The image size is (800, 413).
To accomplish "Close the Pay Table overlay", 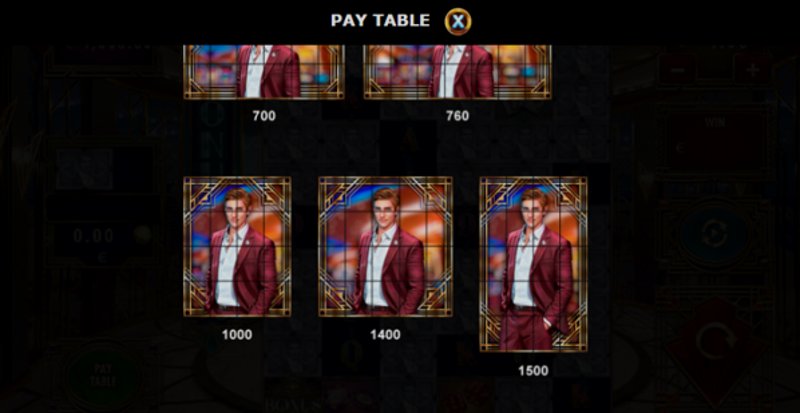I will click(458, 21).
